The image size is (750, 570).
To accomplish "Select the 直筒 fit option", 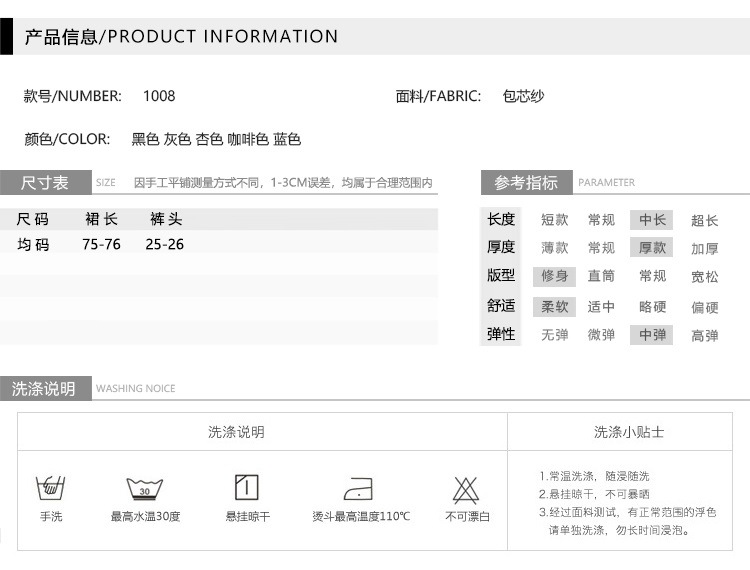I will pyautogui.click(x=601, y=276).
